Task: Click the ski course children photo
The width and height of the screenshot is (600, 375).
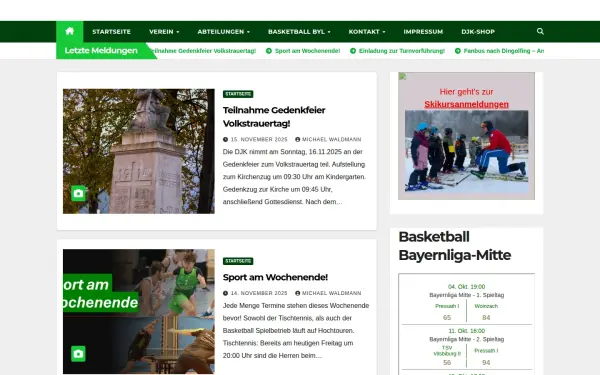Action: (x=466, y=151)
